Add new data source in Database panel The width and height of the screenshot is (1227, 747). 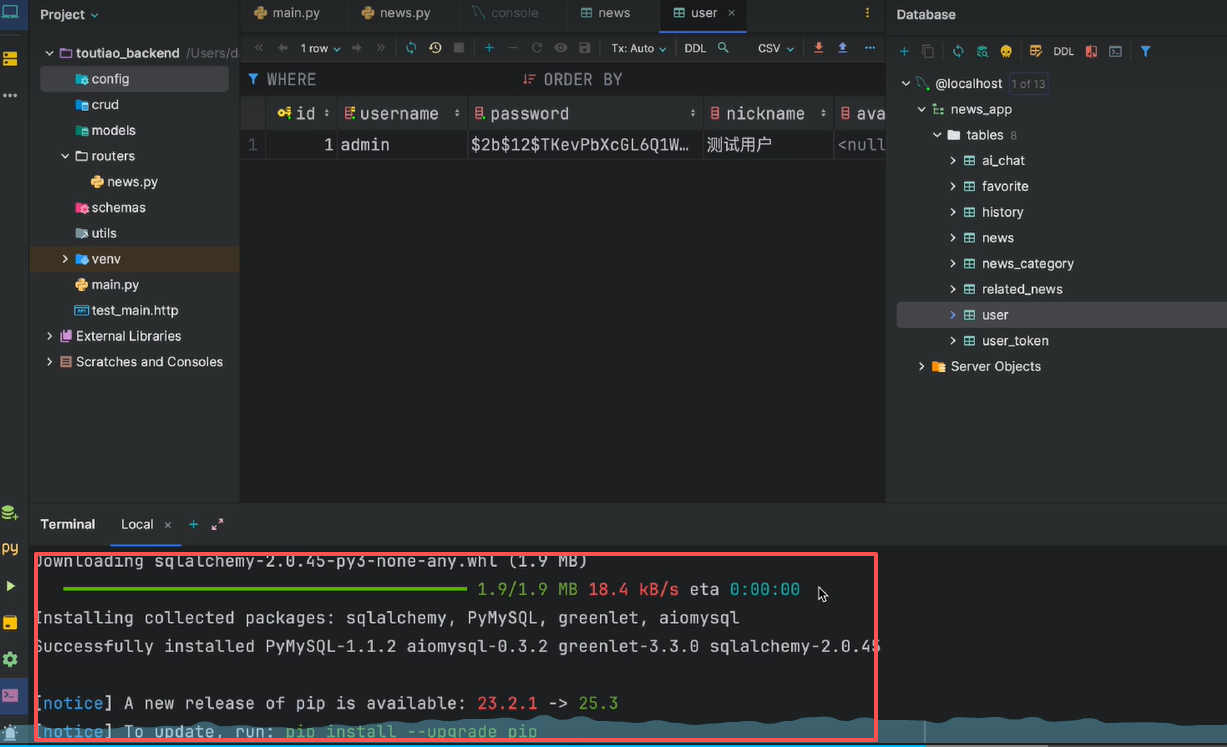(904, 51)
